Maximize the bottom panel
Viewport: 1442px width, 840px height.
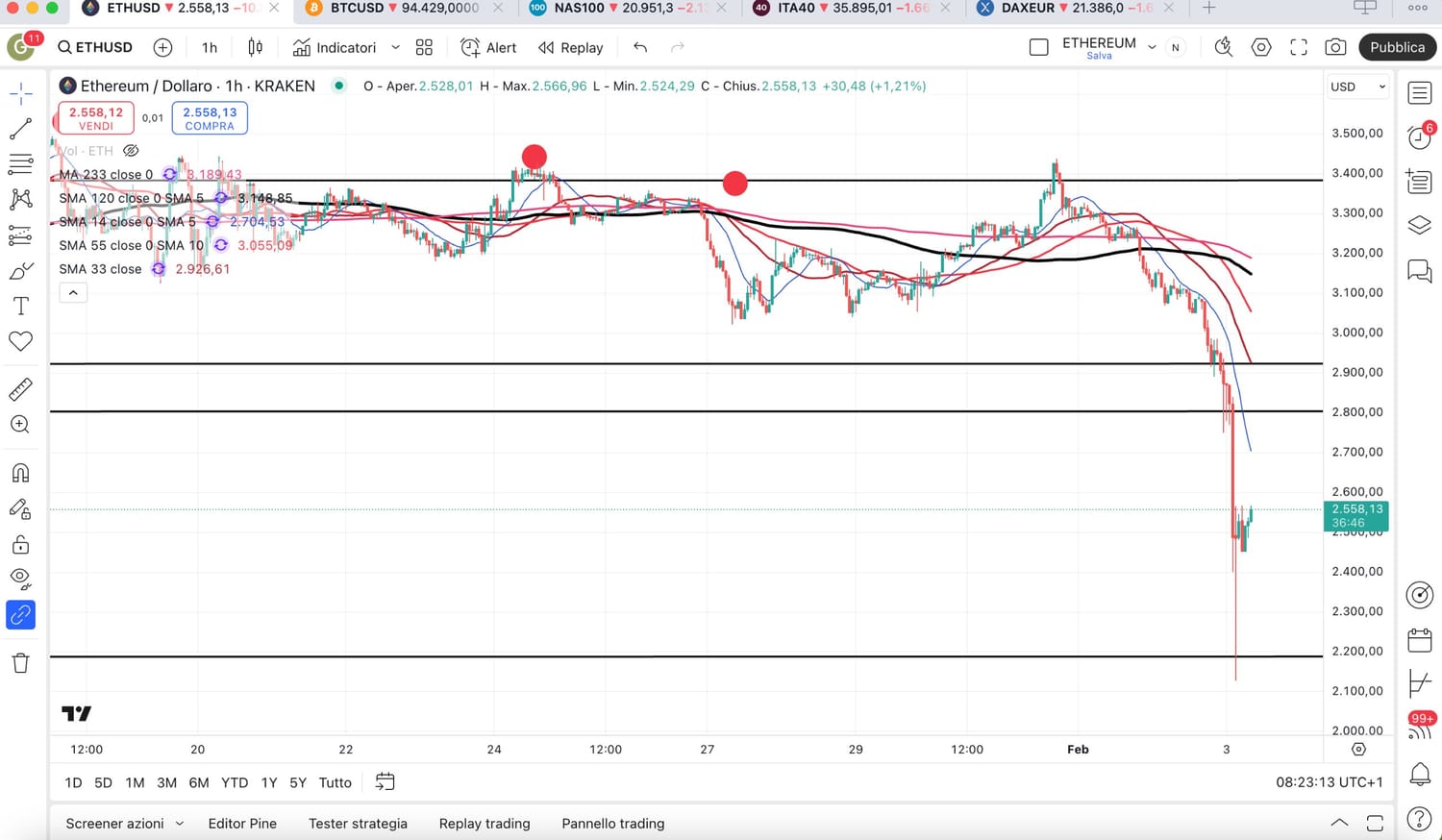1375,823
